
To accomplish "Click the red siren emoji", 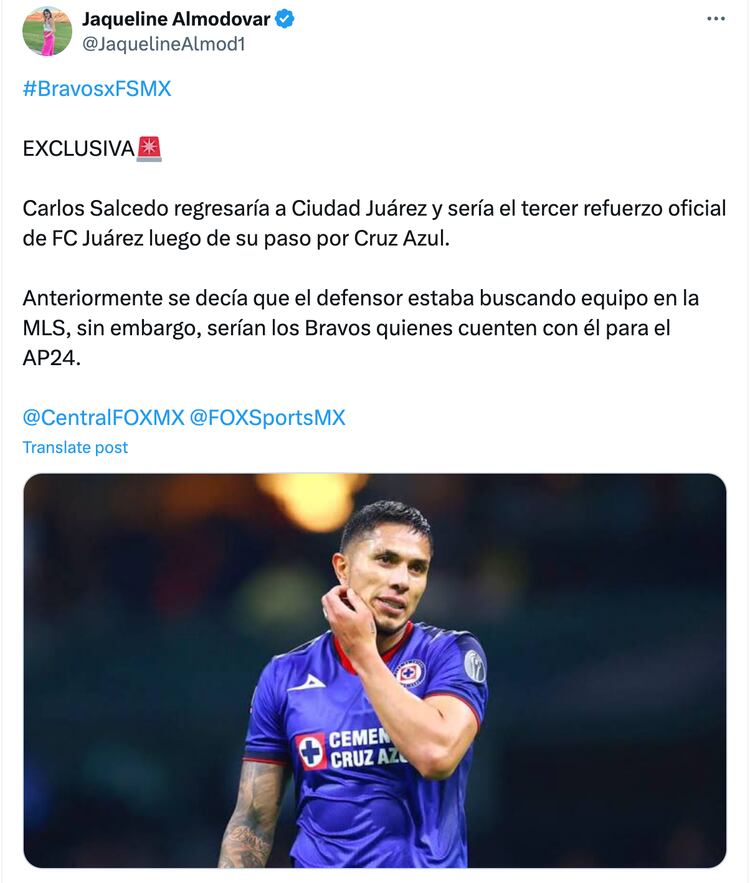I will (x=149, y=149).
